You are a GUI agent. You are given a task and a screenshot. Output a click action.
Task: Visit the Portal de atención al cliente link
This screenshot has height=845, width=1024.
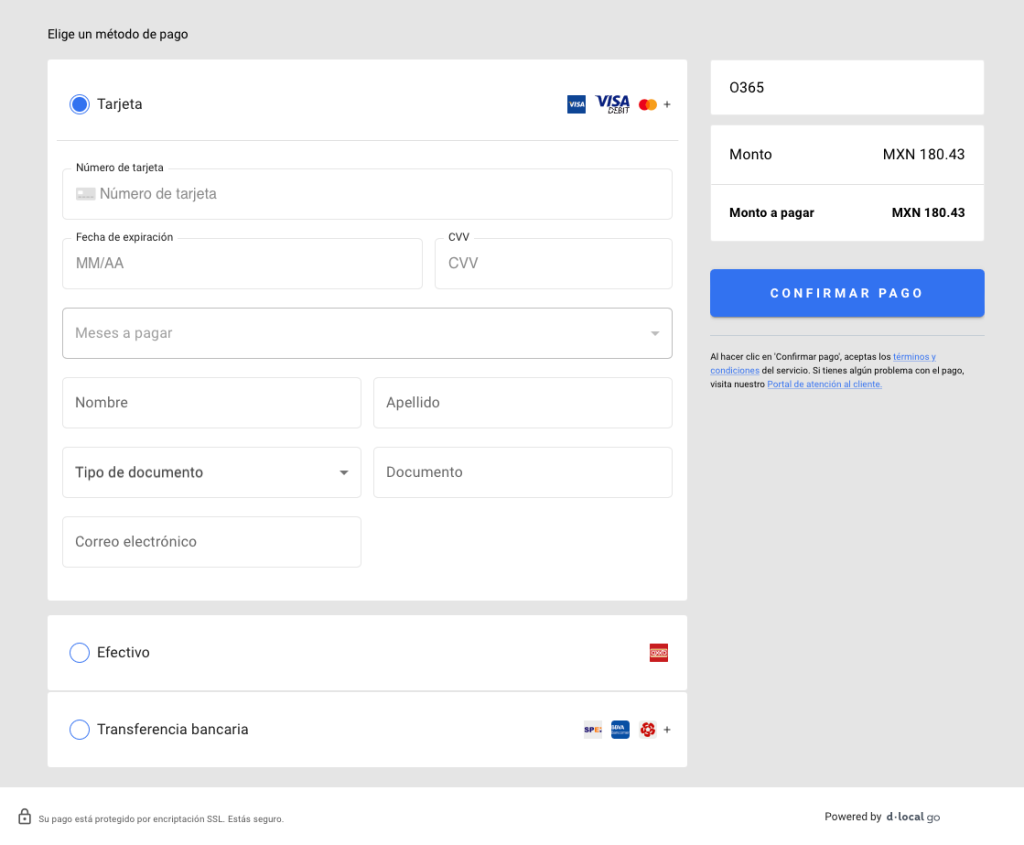pos(824,384)
